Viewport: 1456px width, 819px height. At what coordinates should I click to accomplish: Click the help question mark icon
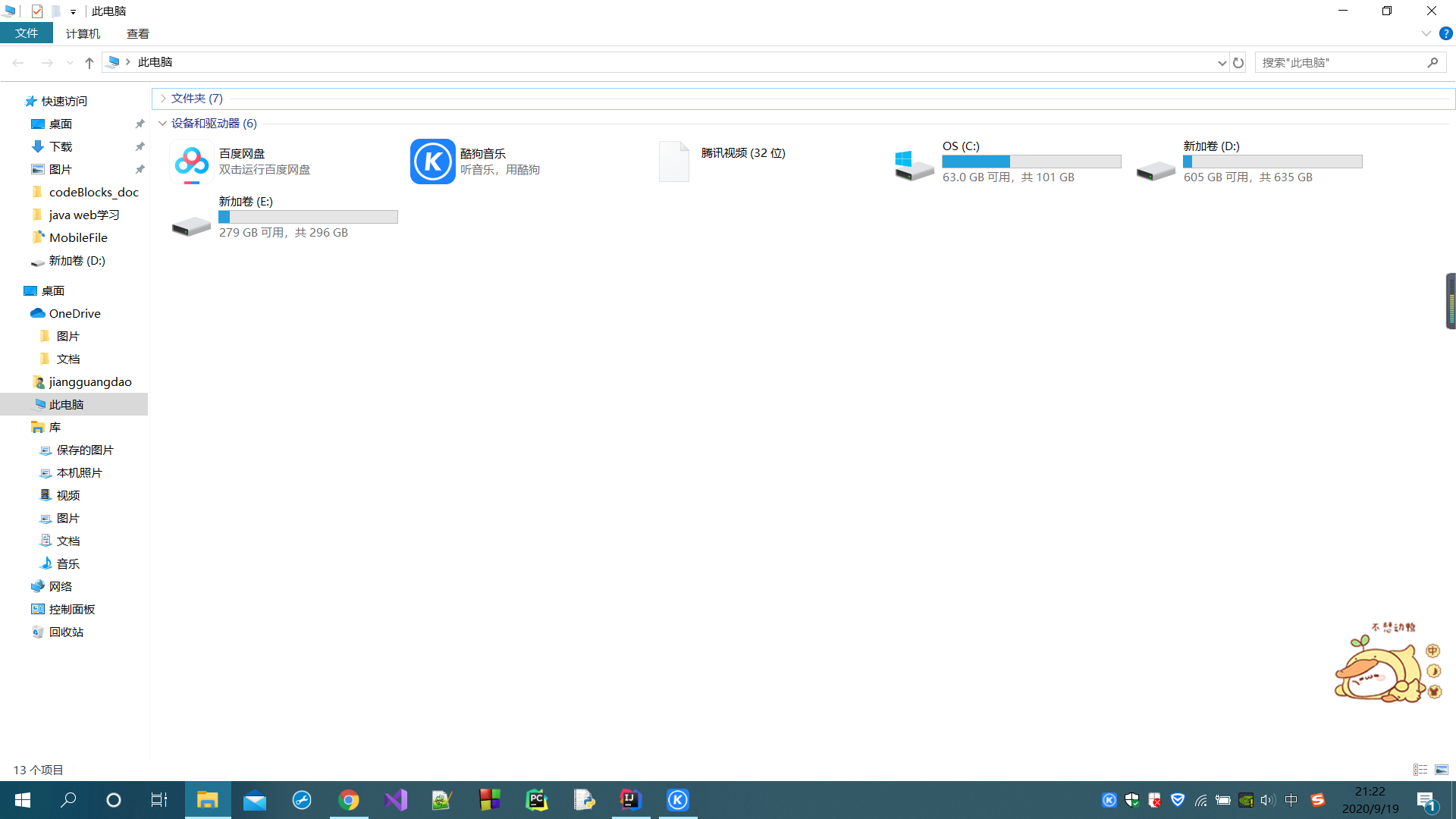coord(1445,33)
